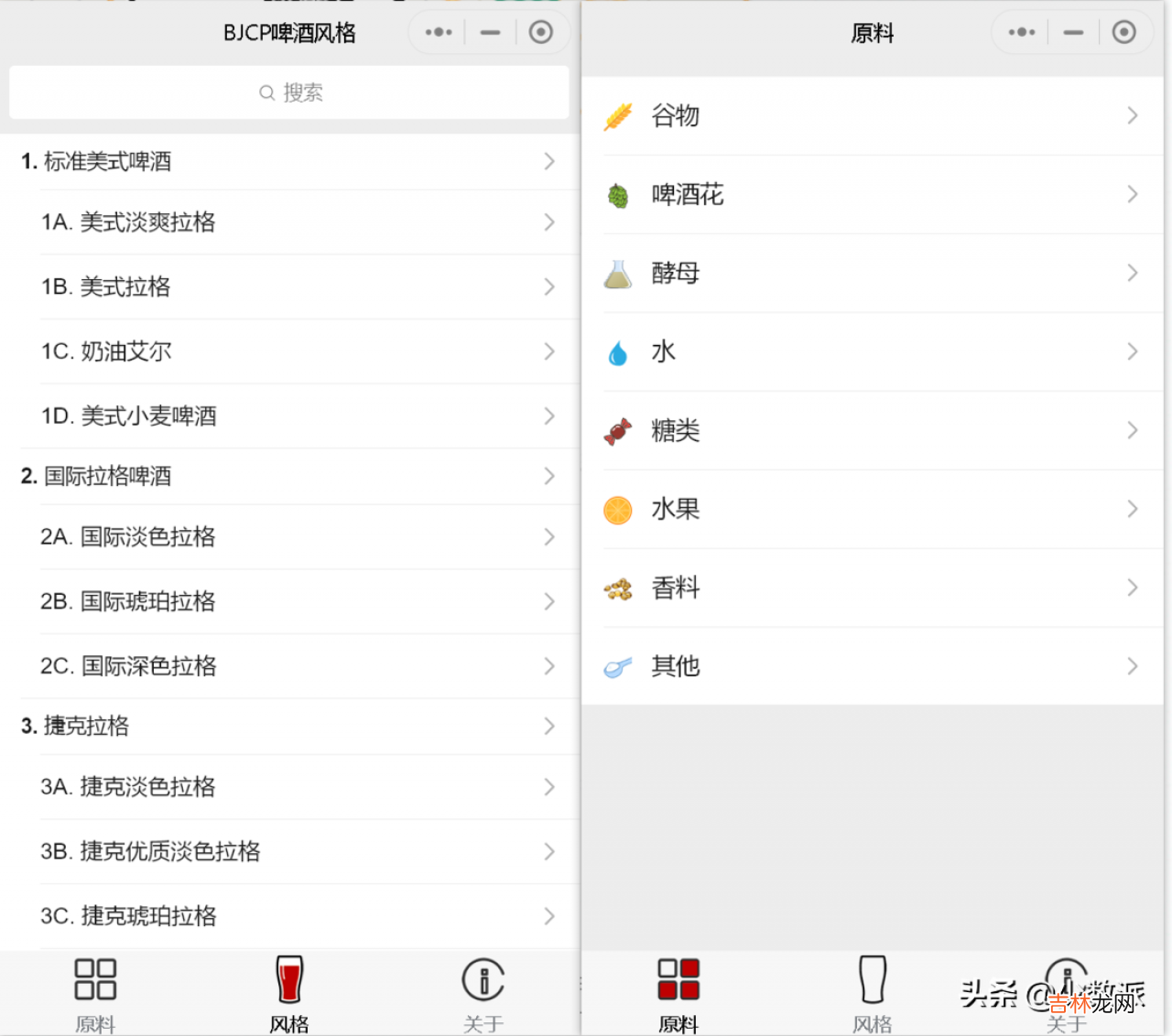Click the spoon icon for 其他

click(618, 667)
